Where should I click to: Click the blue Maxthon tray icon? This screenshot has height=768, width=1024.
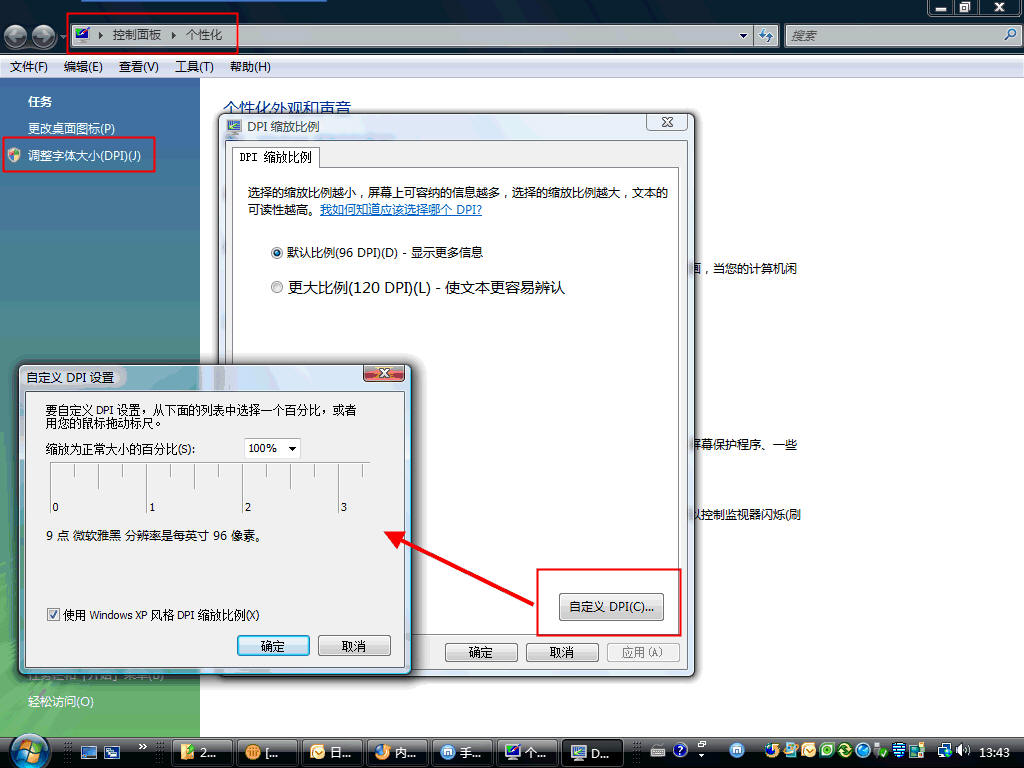737,750
